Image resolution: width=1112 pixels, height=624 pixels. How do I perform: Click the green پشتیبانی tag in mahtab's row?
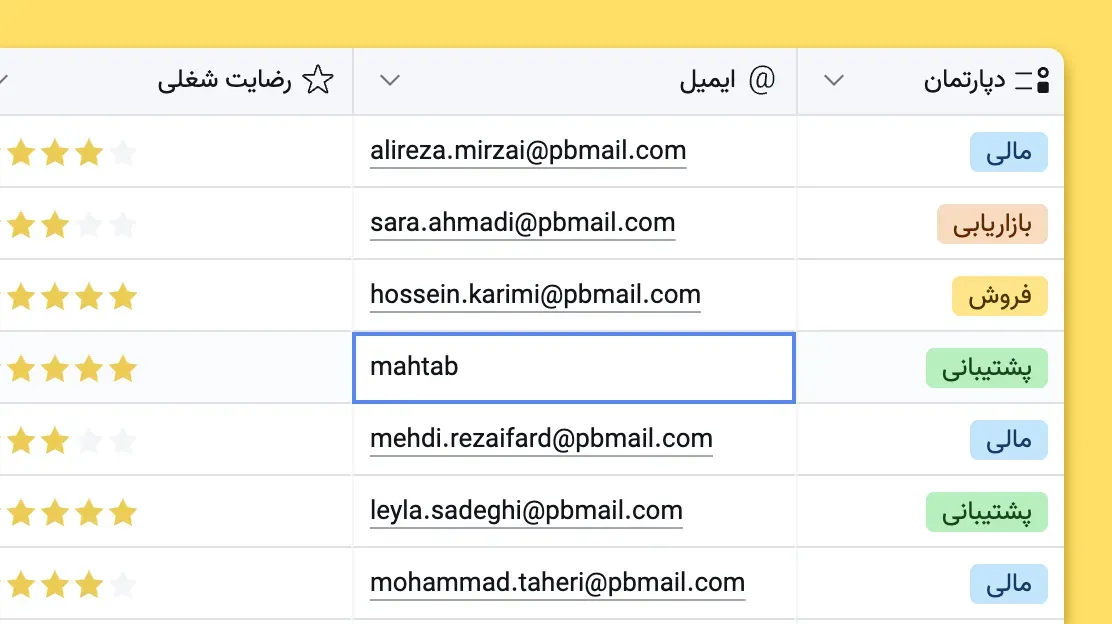point(986,369)
